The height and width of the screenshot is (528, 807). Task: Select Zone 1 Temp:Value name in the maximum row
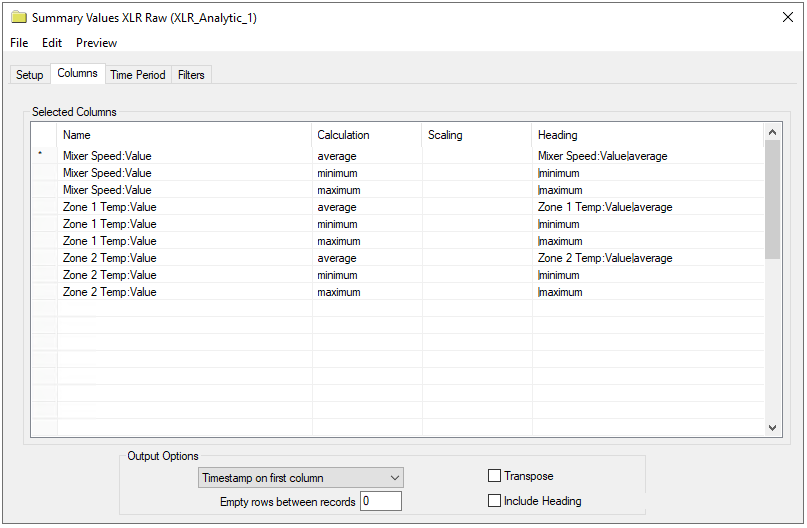click(x=110, y=241)
